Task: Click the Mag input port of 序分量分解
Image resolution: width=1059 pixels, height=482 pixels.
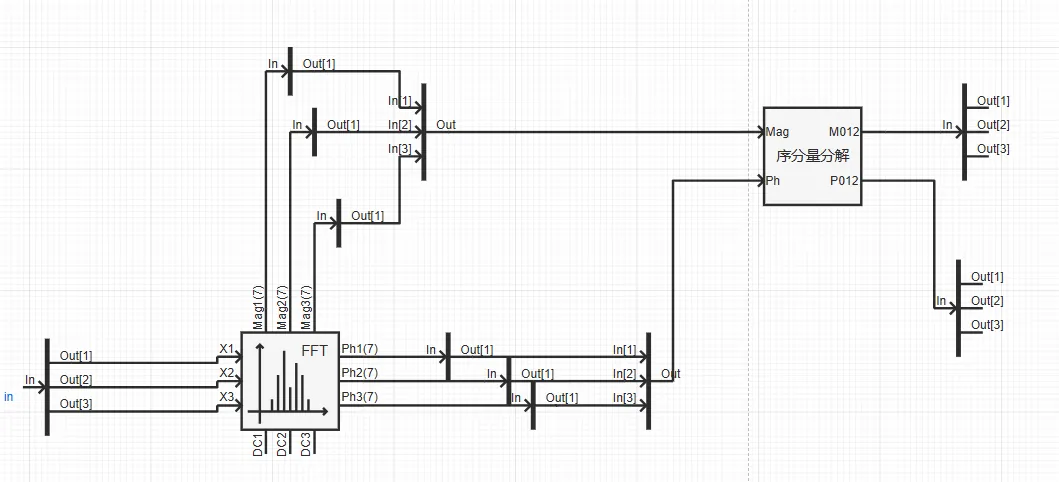Action: coord(778,131)
